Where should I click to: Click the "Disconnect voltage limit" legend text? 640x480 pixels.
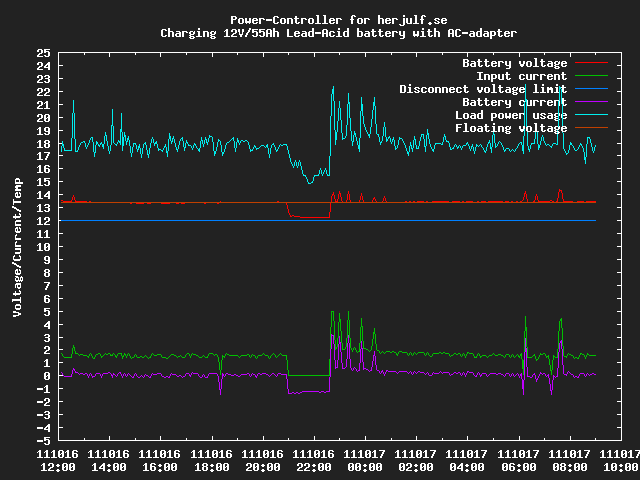coord(483,89)
